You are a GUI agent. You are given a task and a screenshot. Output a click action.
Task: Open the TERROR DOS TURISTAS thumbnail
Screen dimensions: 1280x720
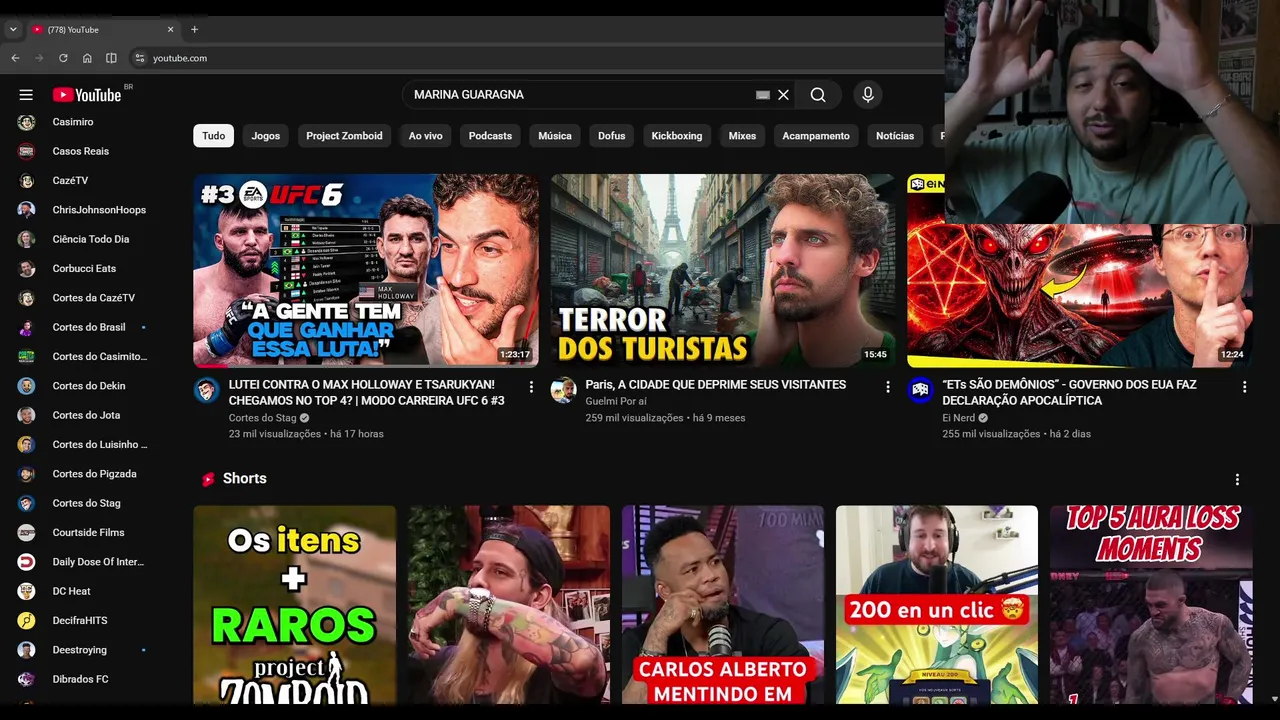tap(723, 271)
